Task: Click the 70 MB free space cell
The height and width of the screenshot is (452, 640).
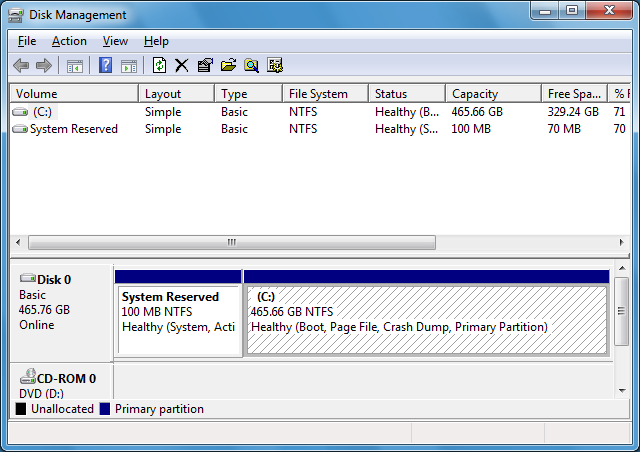Action: click(x=564, y=129)
